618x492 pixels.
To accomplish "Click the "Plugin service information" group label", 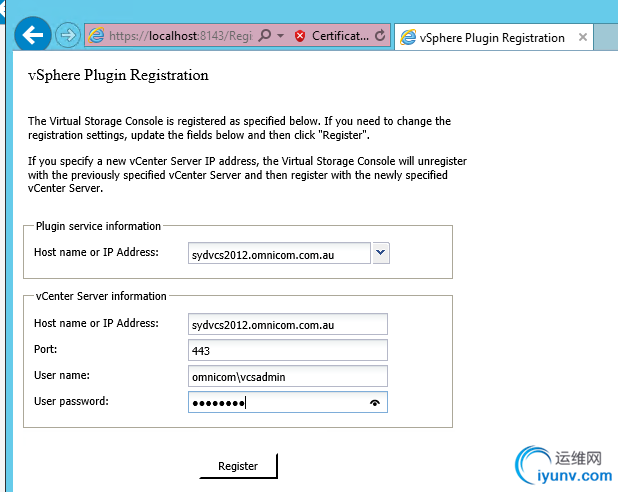I will pos(98,226).
